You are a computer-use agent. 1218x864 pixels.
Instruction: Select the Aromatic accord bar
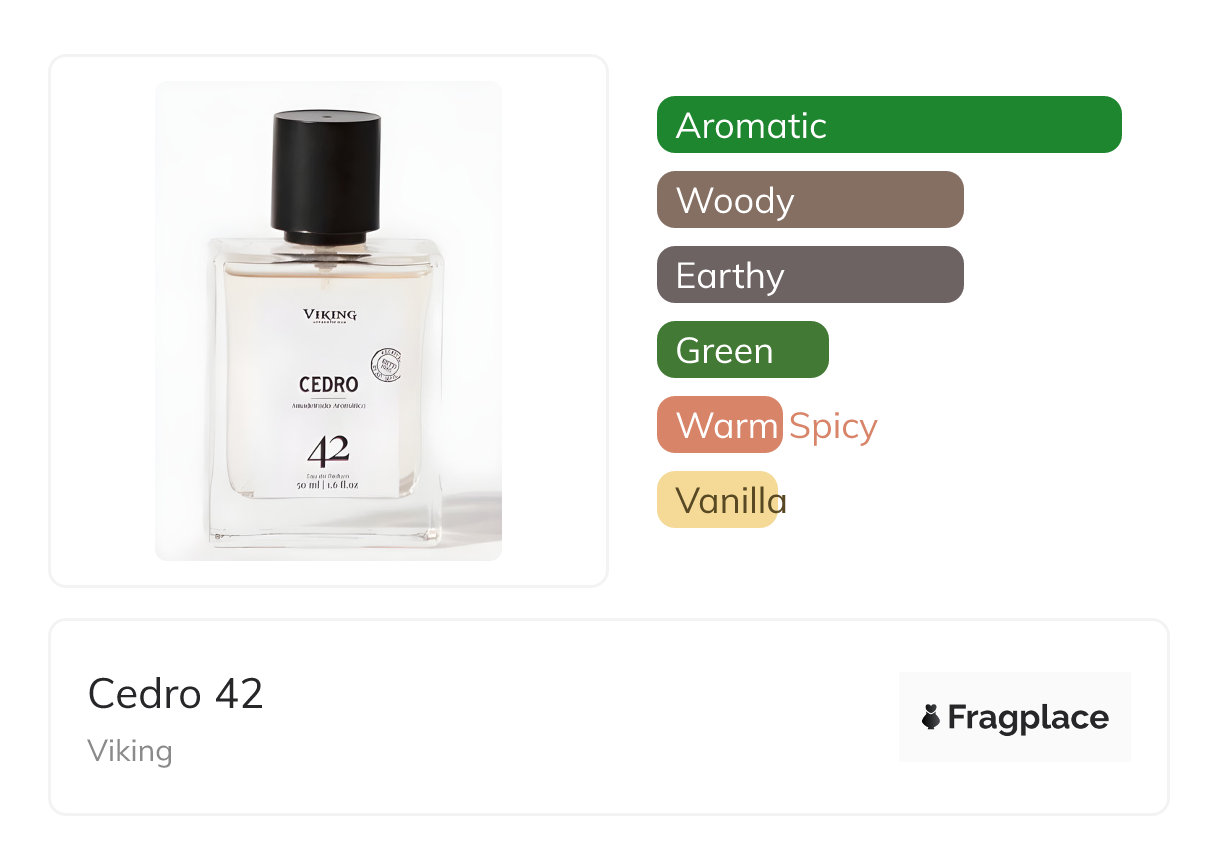[x=889, y=125]
